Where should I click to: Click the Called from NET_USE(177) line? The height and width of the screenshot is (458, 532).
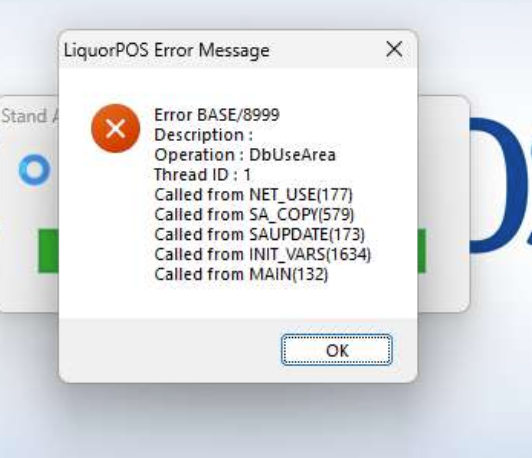pyautogui.click(x=253, y=195)
